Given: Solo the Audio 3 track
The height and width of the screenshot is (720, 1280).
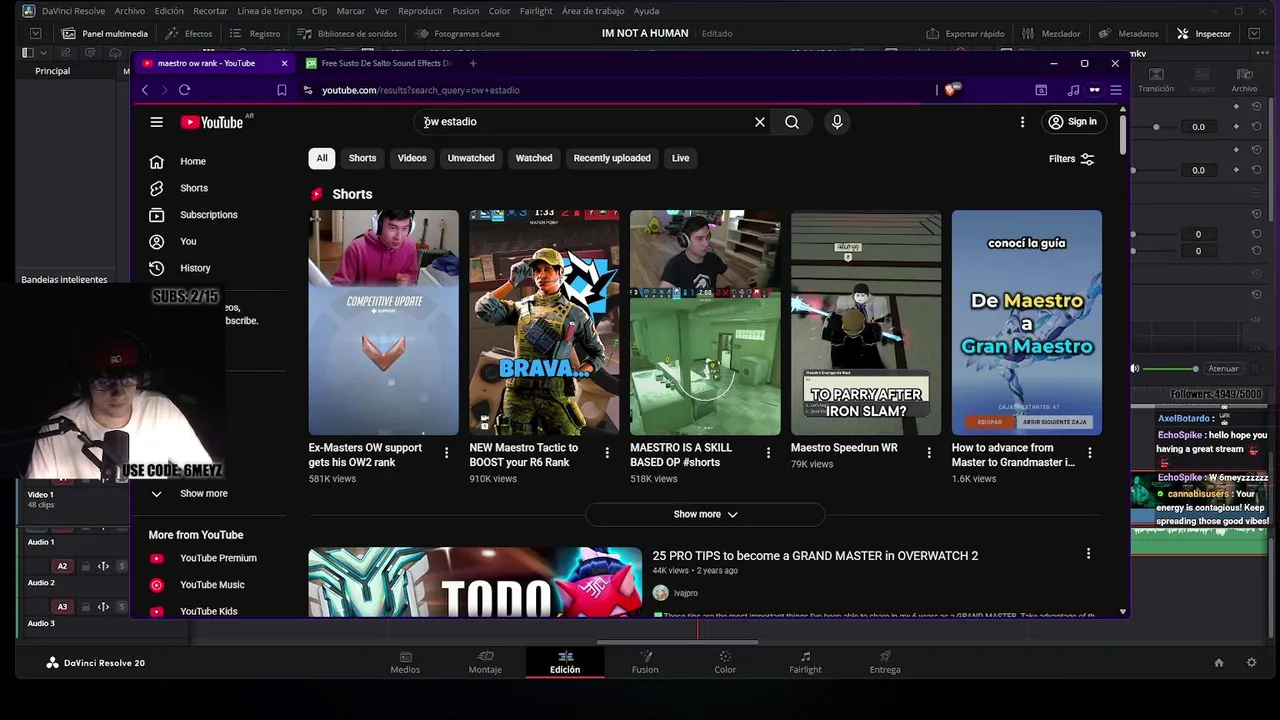Looking at the screenshot, I should coord(122,607).
